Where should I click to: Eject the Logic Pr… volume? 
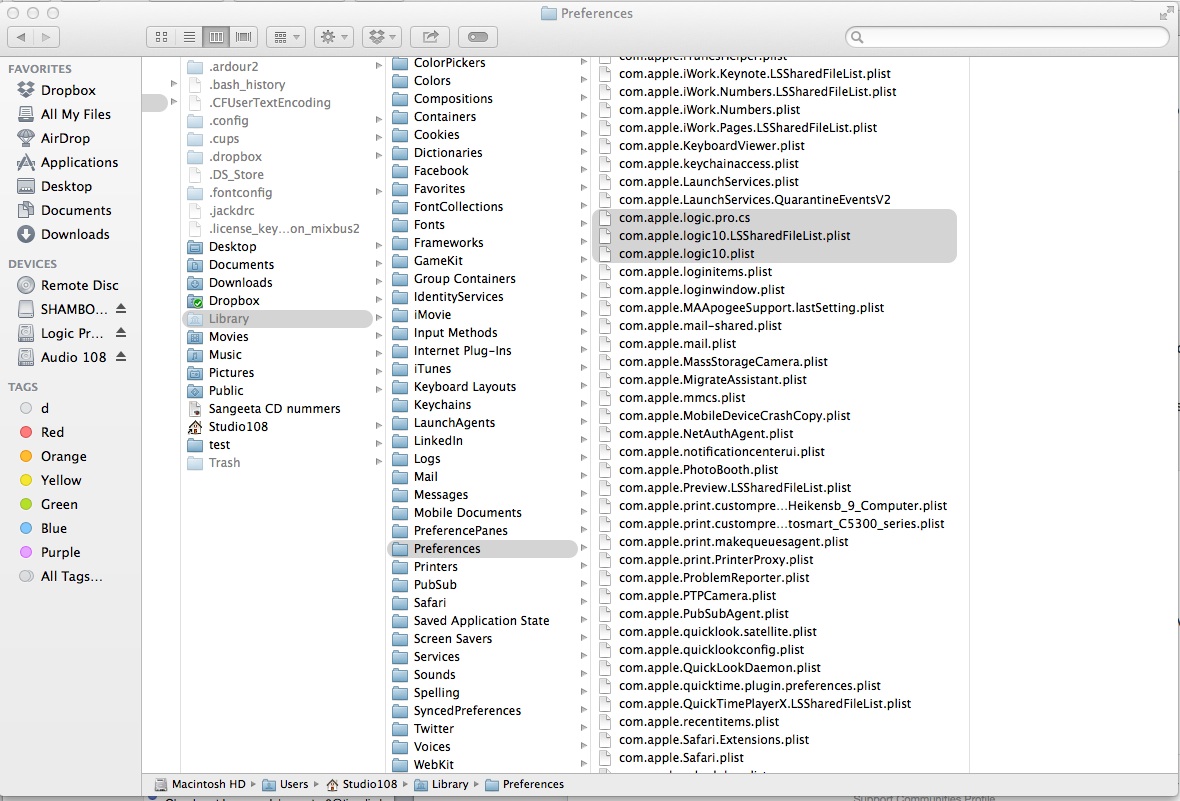[x=121, y=333]
